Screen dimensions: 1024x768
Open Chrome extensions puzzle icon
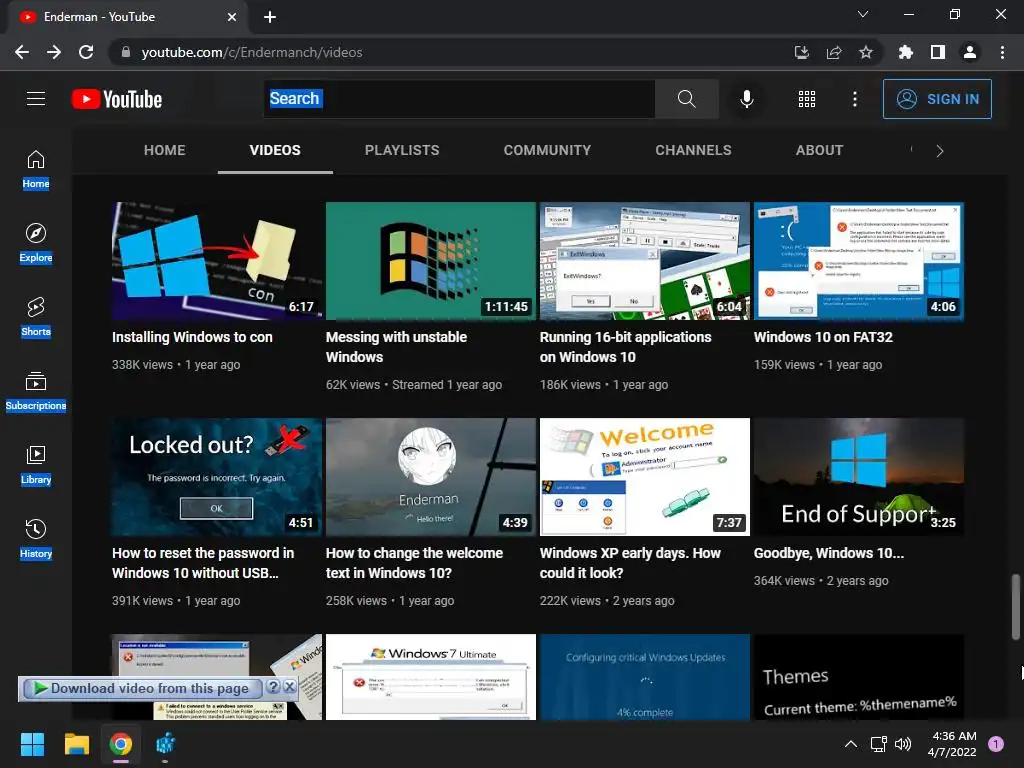tap(905, 52)
